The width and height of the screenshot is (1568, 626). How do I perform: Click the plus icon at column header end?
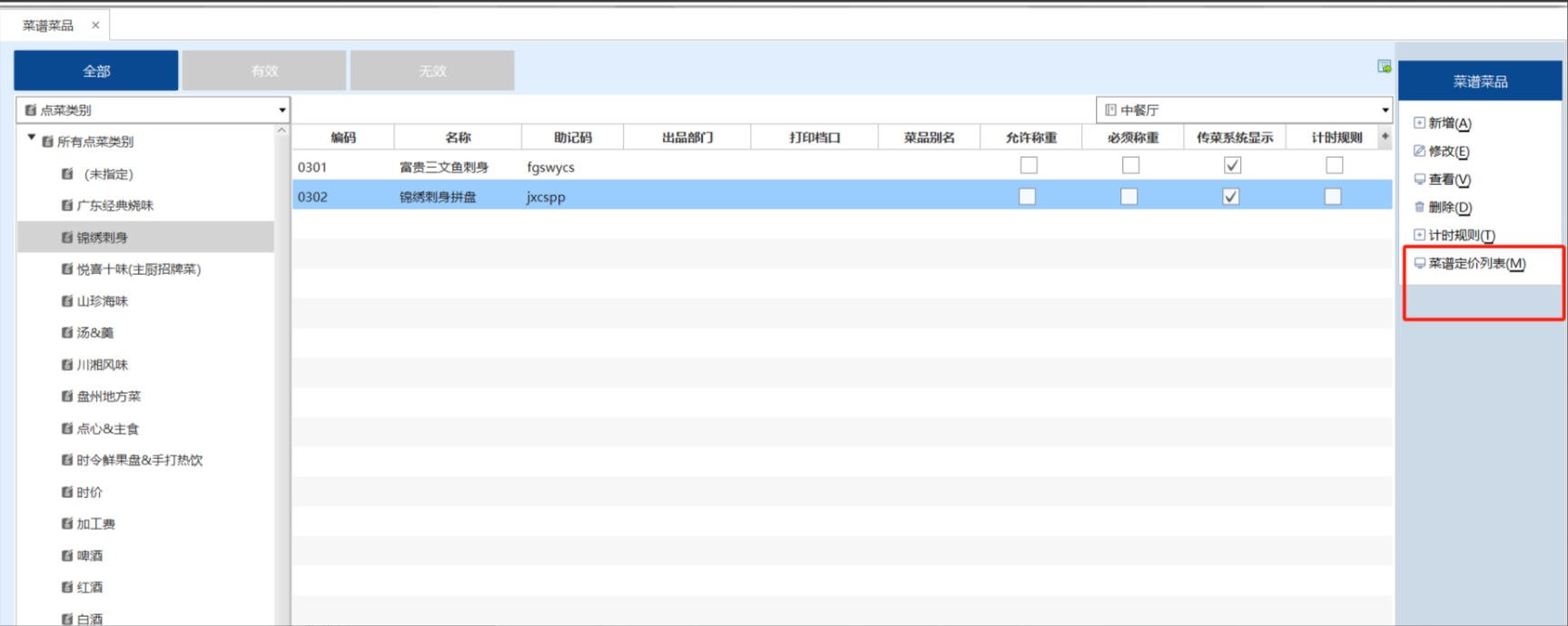pos(1385,137)
